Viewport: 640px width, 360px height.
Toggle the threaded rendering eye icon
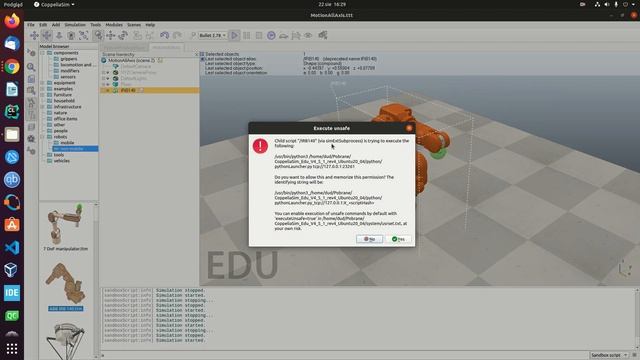click(x=308, y=36)
